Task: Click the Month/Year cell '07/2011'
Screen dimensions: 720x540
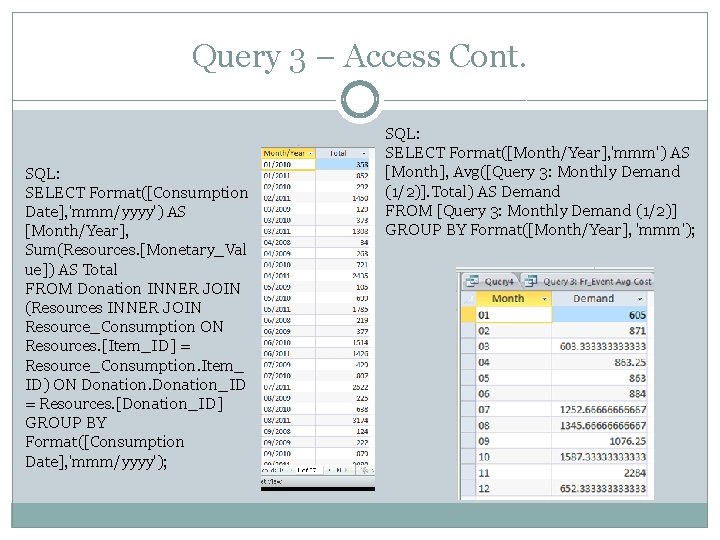Action: tap(288, 387)
